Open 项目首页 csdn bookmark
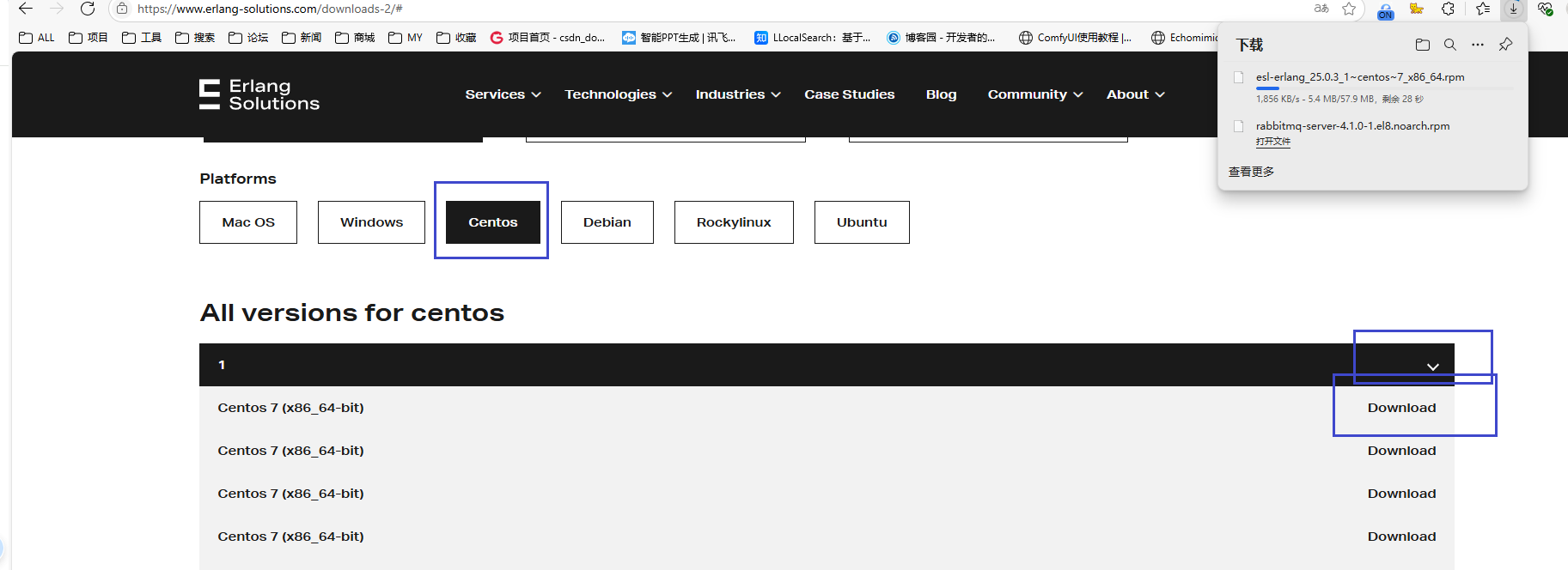The height and width of the screenshot is (570, 1568). click(x=547, y=38)
